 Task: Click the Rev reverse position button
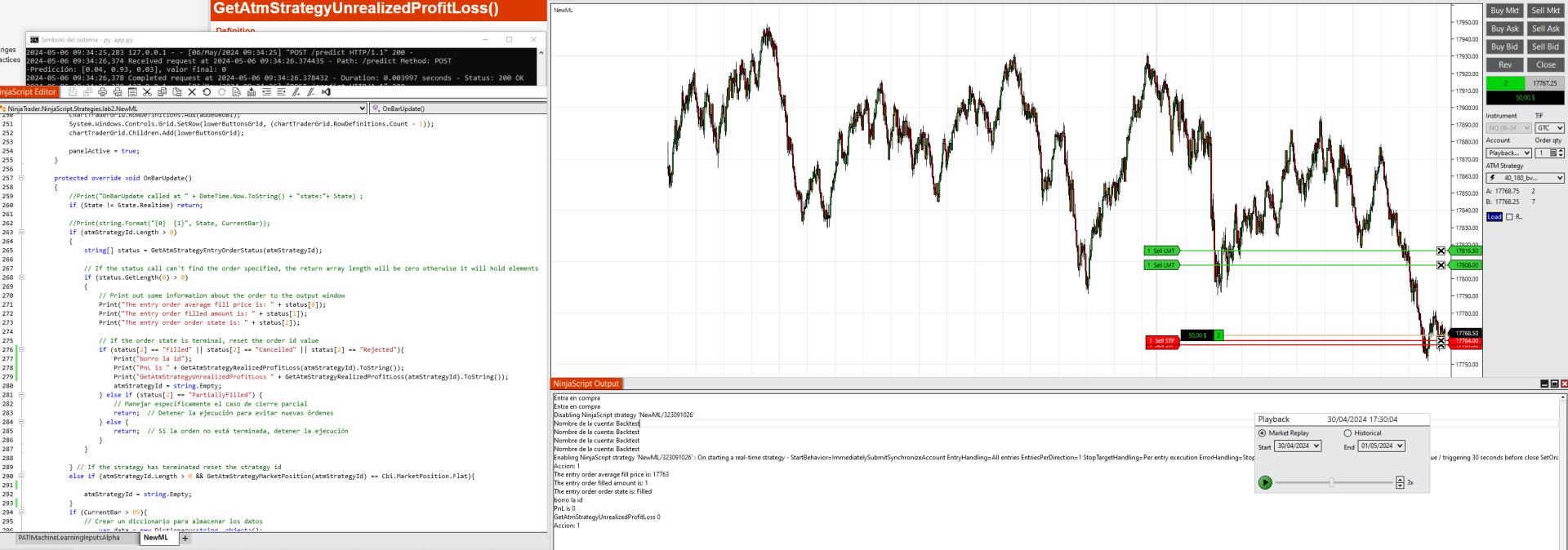tap(1504, 64)
